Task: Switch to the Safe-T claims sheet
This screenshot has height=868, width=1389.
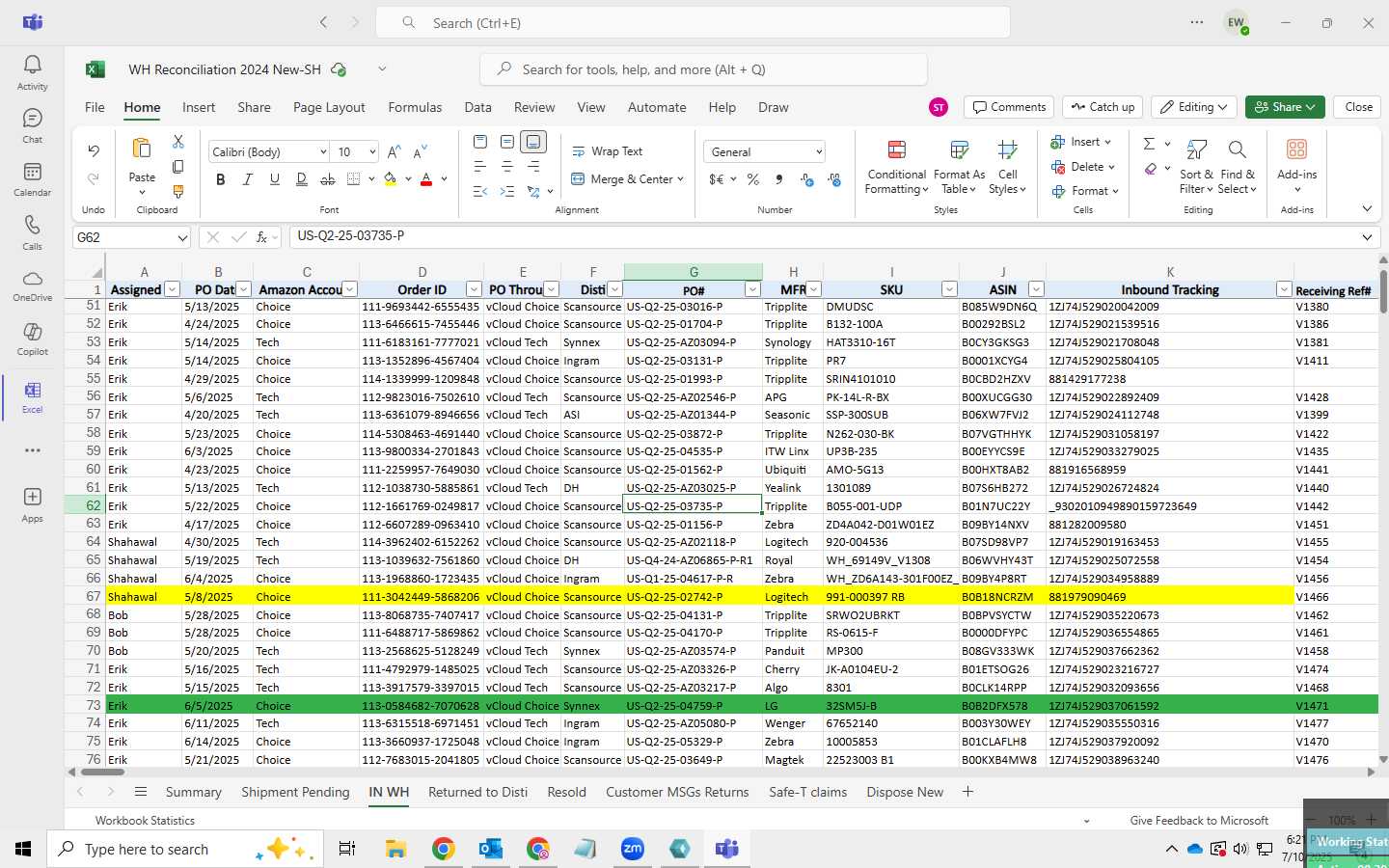Action: [x=807, y=792]
